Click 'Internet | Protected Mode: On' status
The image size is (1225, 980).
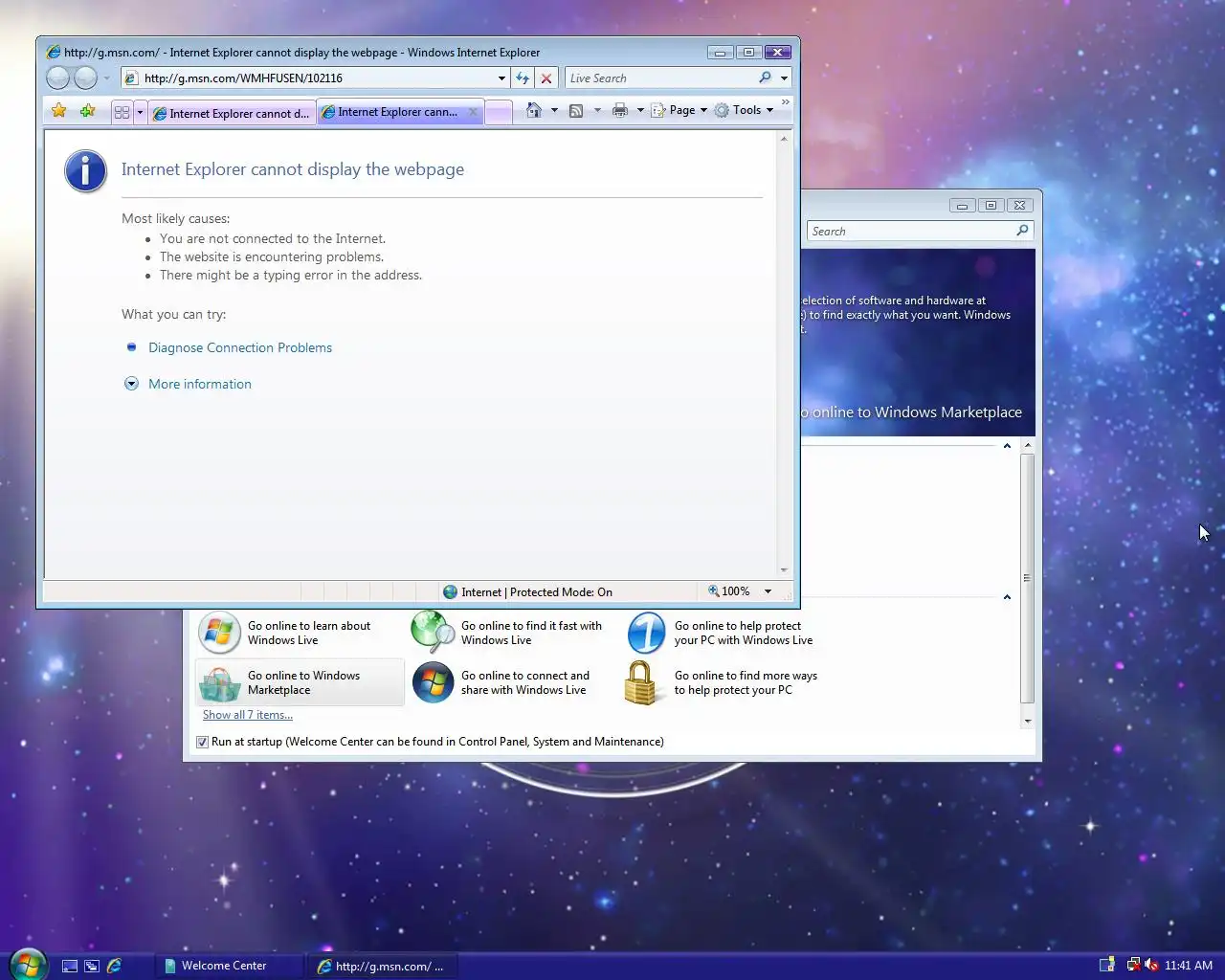(527, 592)
